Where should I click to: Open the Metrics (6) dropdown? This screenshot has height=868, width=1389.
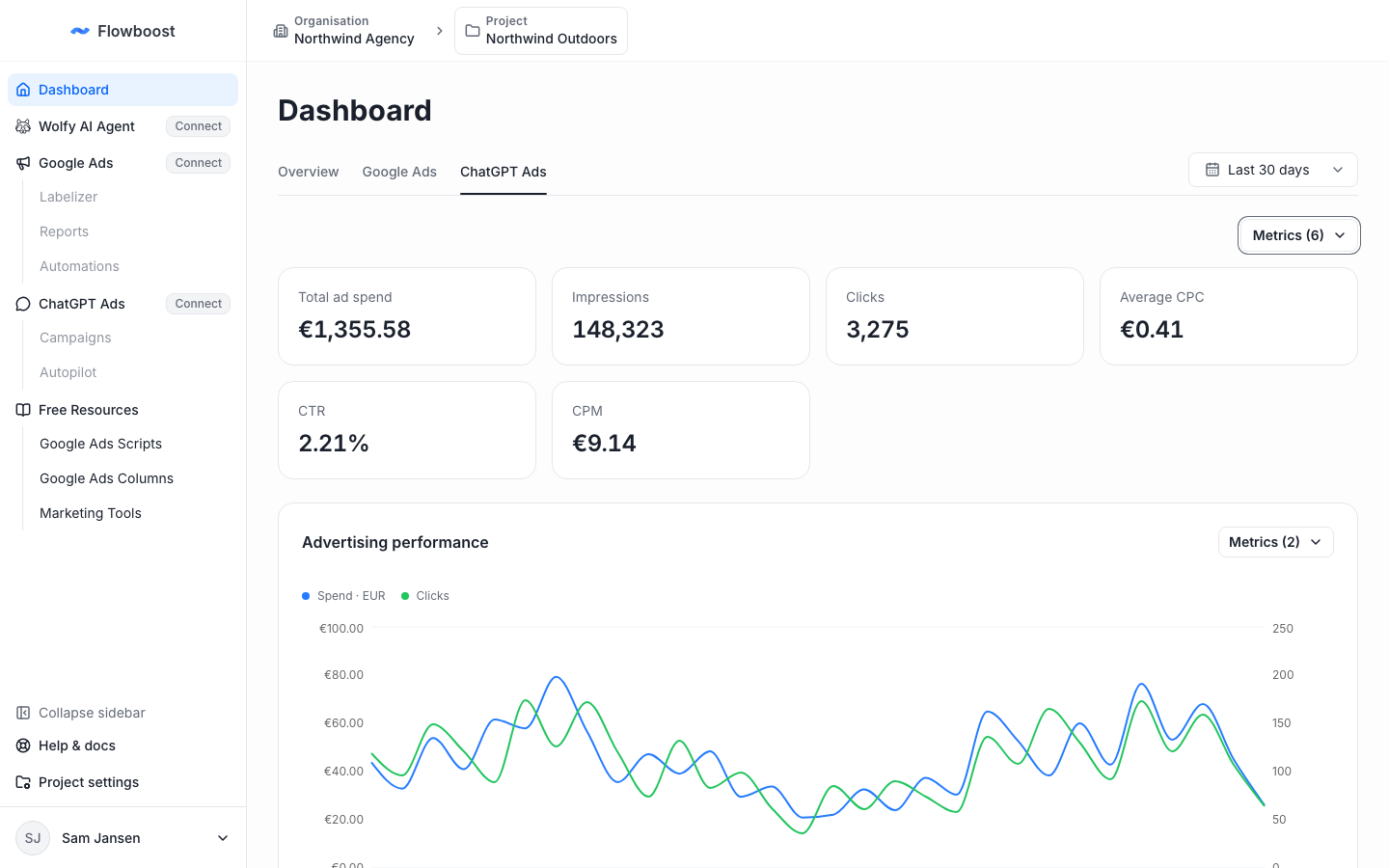pyautogui.click(x=1298, y=235)
